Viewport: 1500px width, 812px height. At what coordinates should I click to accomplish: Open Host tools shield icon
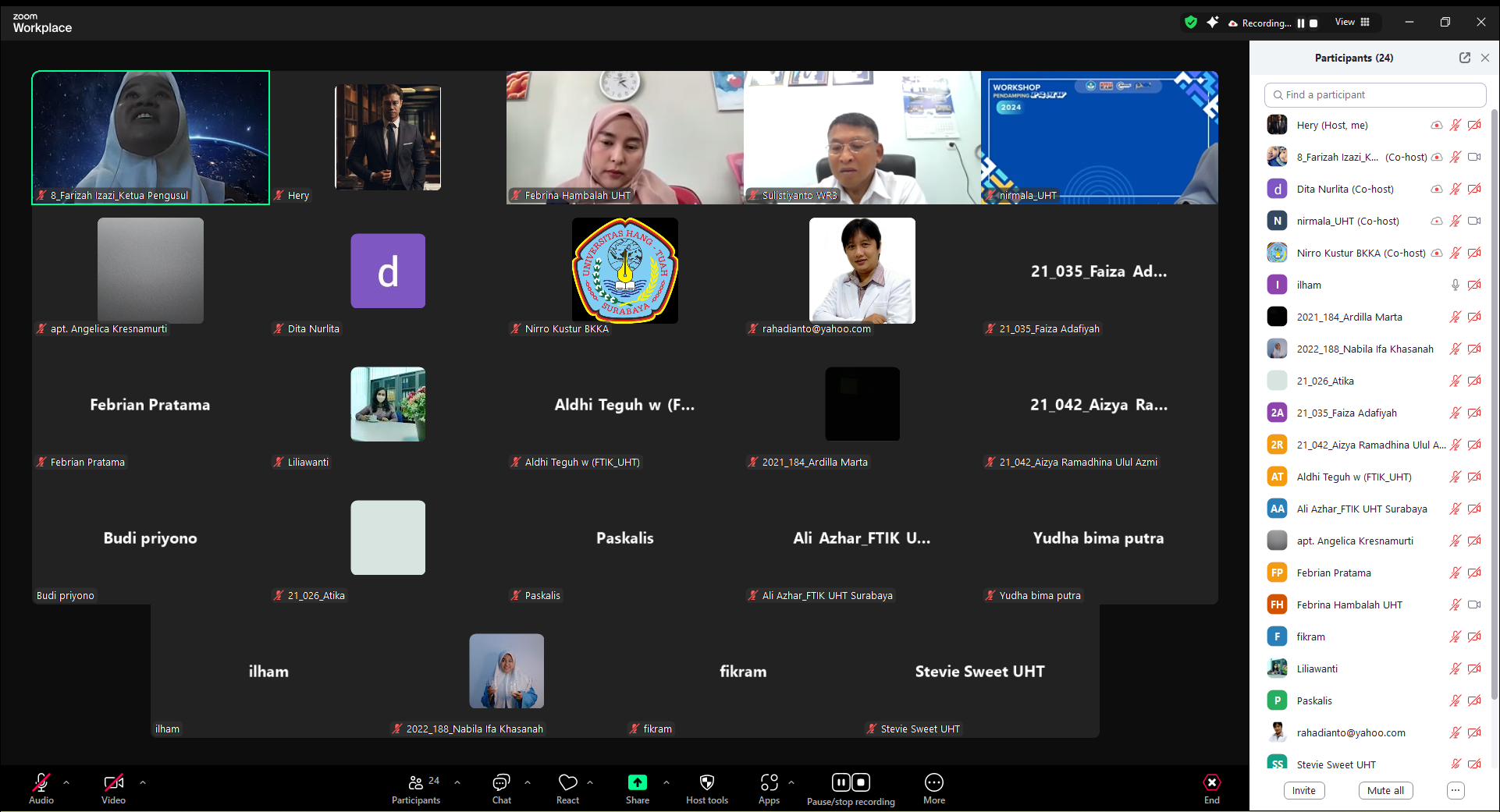tap(706, 783)
